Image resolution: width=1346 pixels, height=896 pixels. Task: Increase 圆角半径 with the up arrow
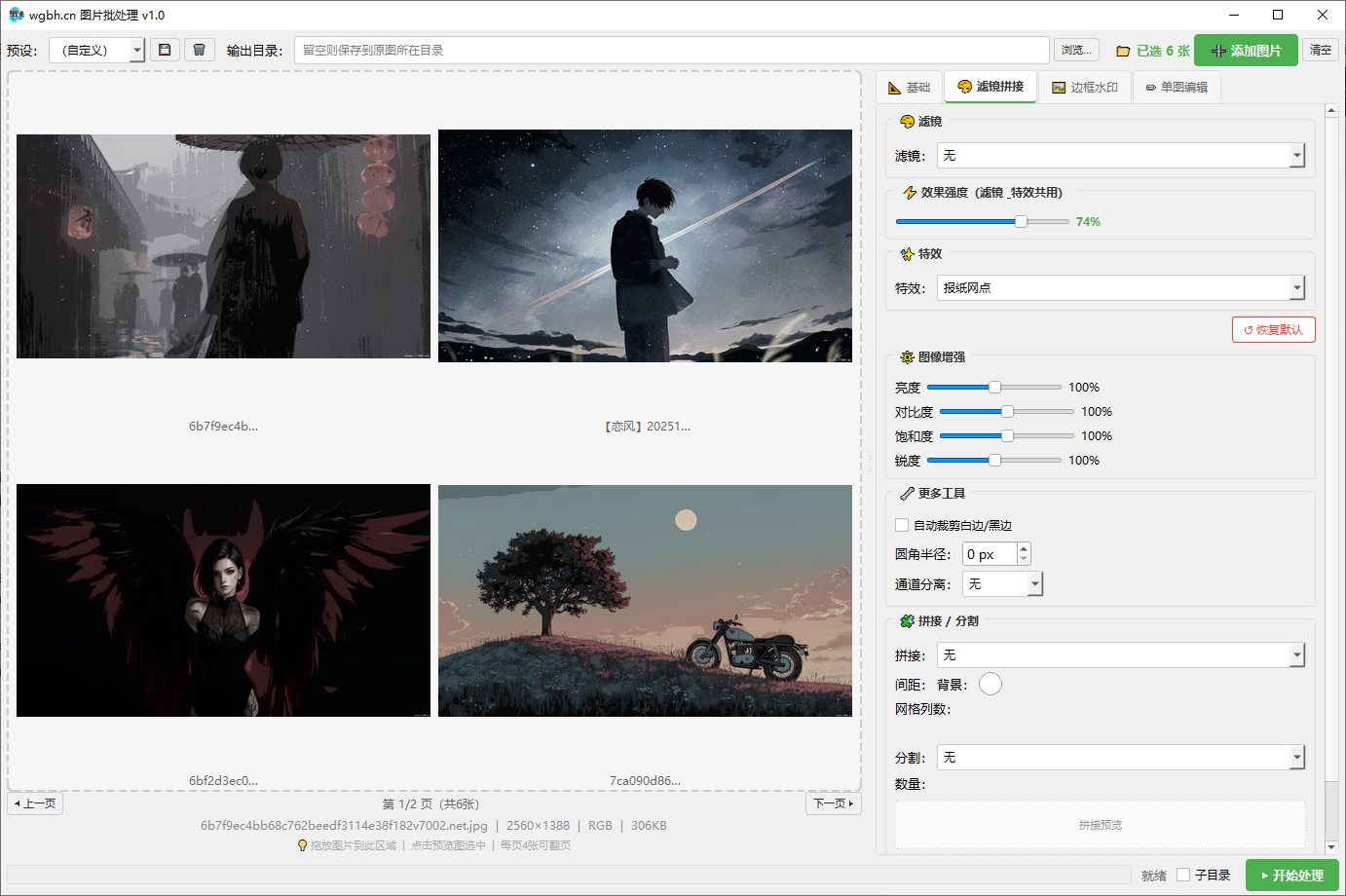pyautogui.click(x=1024, y=548)
